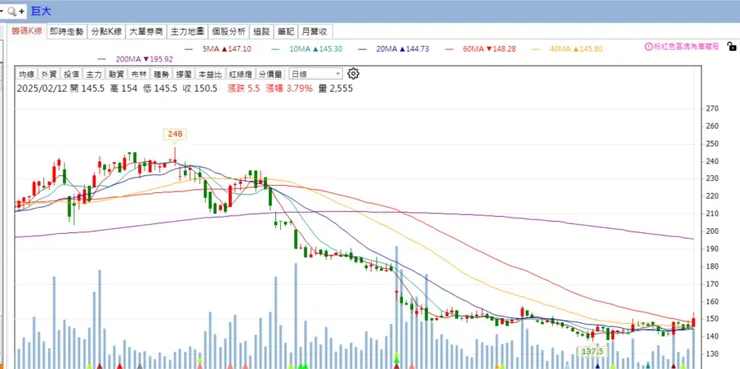Open the tab between 個股分析 and 筆記

pyautogui.click(x=261, y=32)
